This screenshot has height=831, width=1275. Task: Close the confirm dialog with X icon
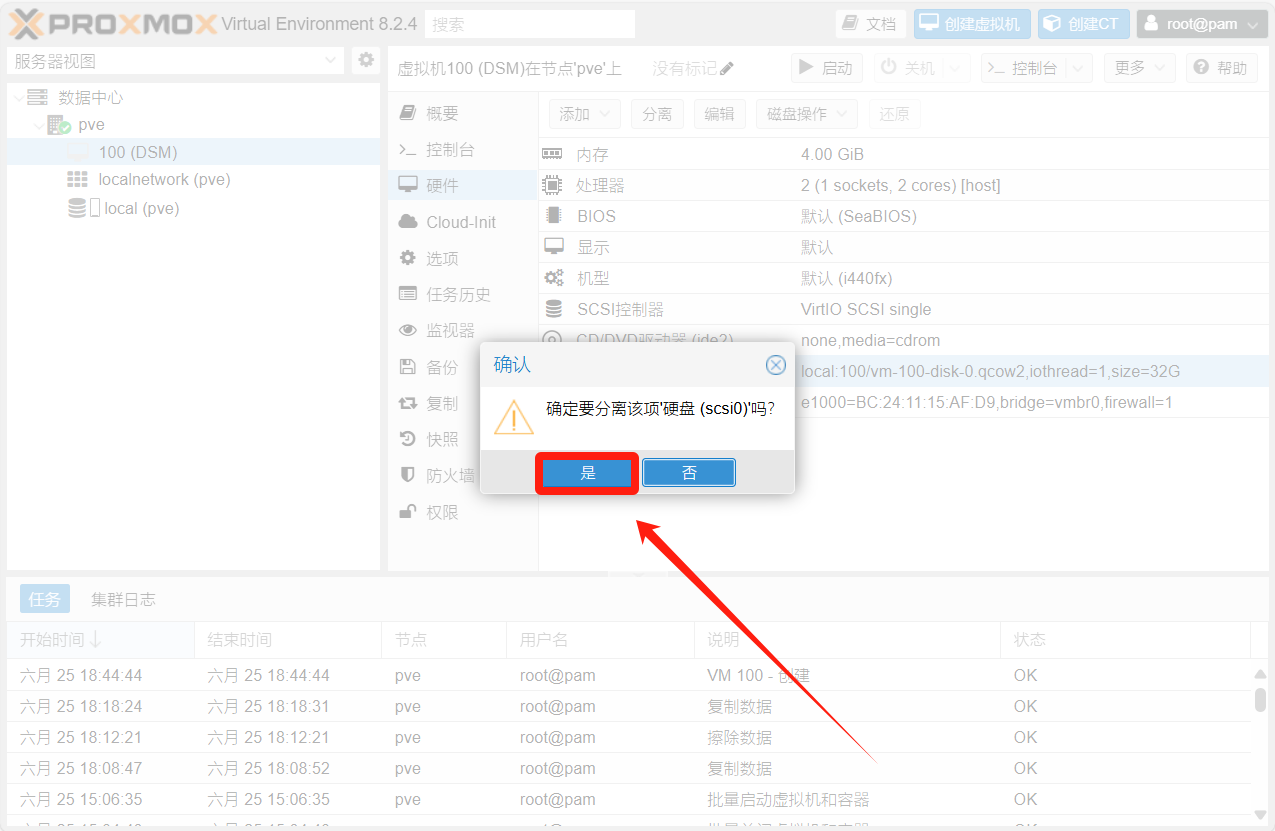tap(775, 365)
